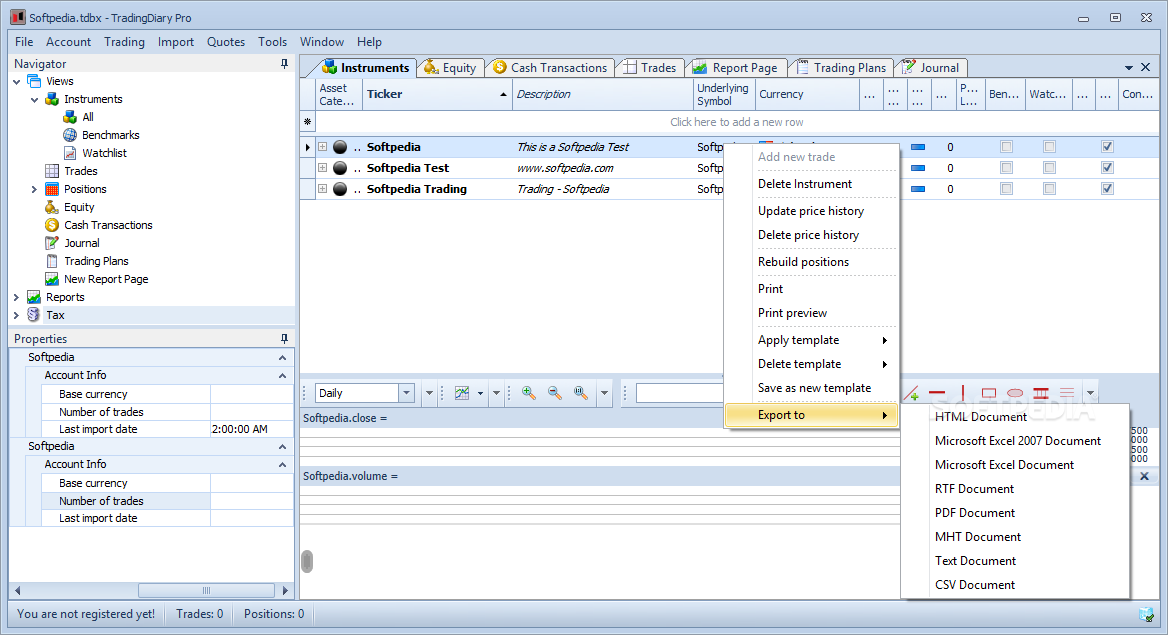Sort by the Ticker column header
Screen dimensions: 1168x635
(x=437, y=94)
